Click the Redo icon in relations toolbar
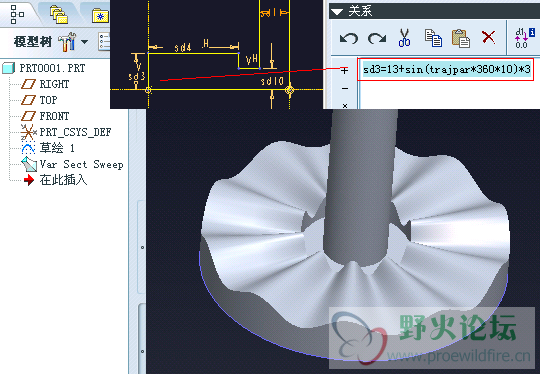The width and height of the screenshot is (540, 374). coord(376,38)
